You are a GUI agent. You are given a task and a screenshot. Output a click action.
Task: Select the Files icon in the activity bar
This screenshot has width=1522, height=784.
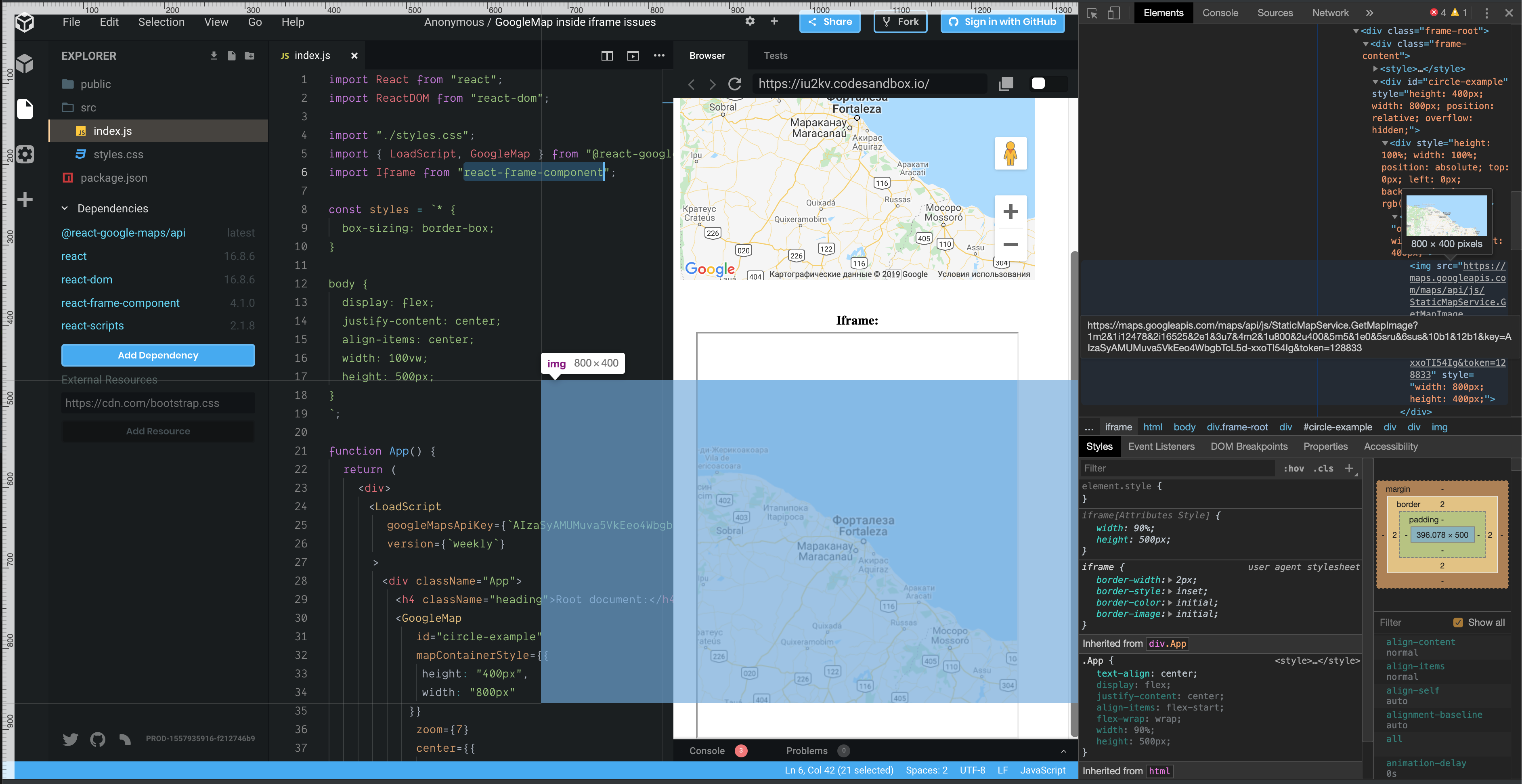(x=25, y=109)
